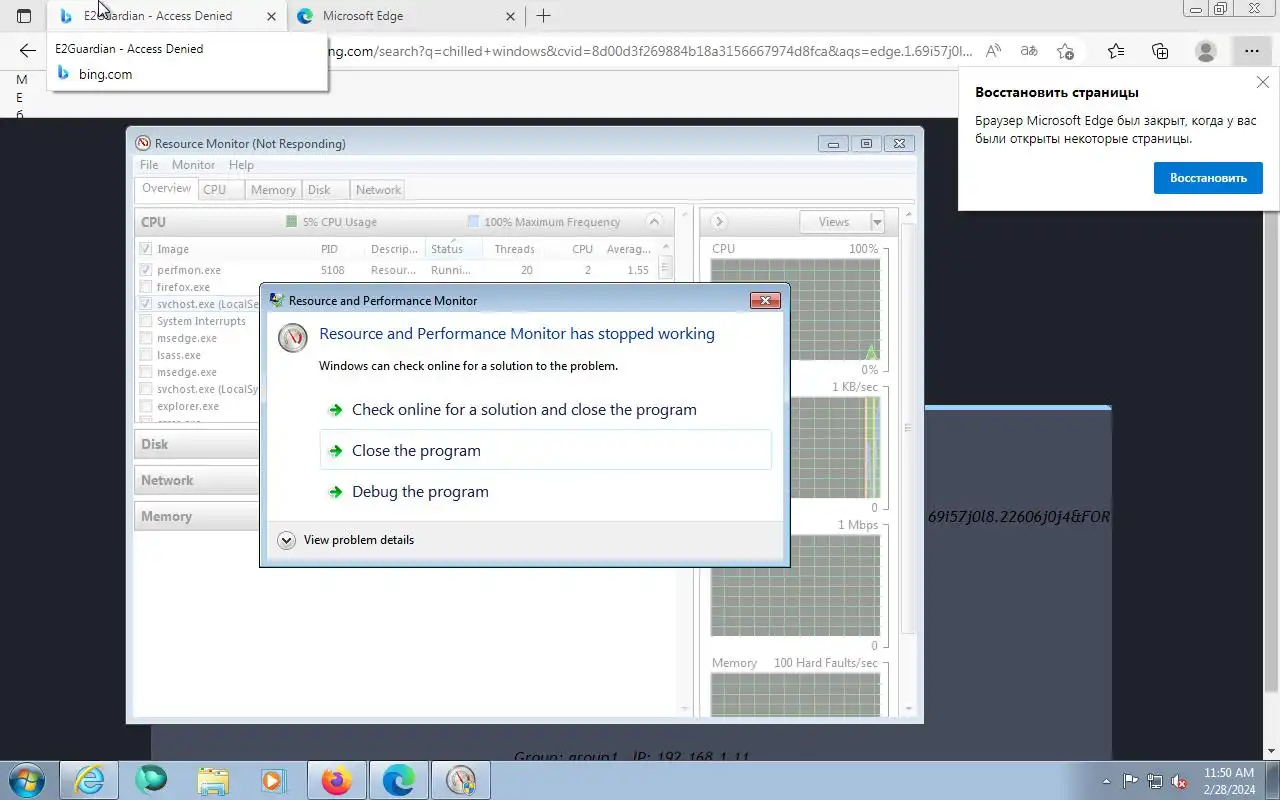Close the E2Guardian - Access Denied tab

tap(271, 16)
